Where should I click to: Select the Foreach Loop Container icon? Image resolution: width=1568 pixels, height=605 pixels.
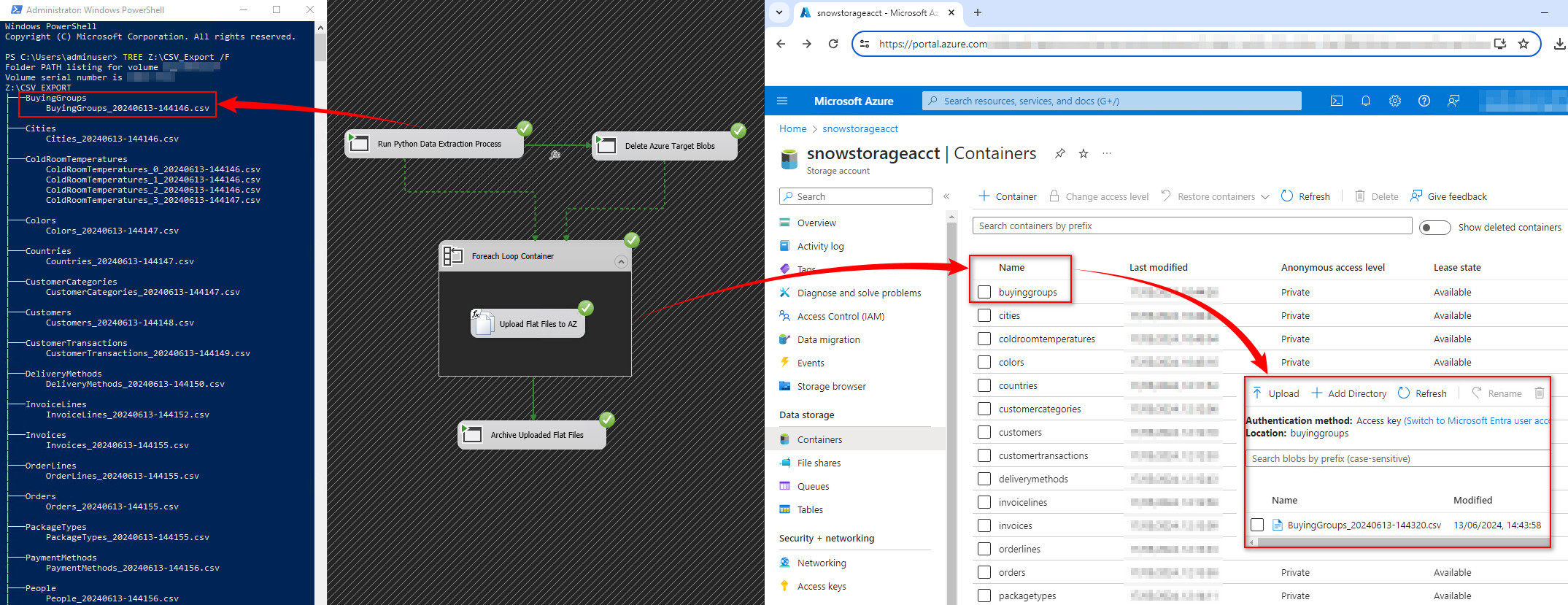click(x=453, y=255)
